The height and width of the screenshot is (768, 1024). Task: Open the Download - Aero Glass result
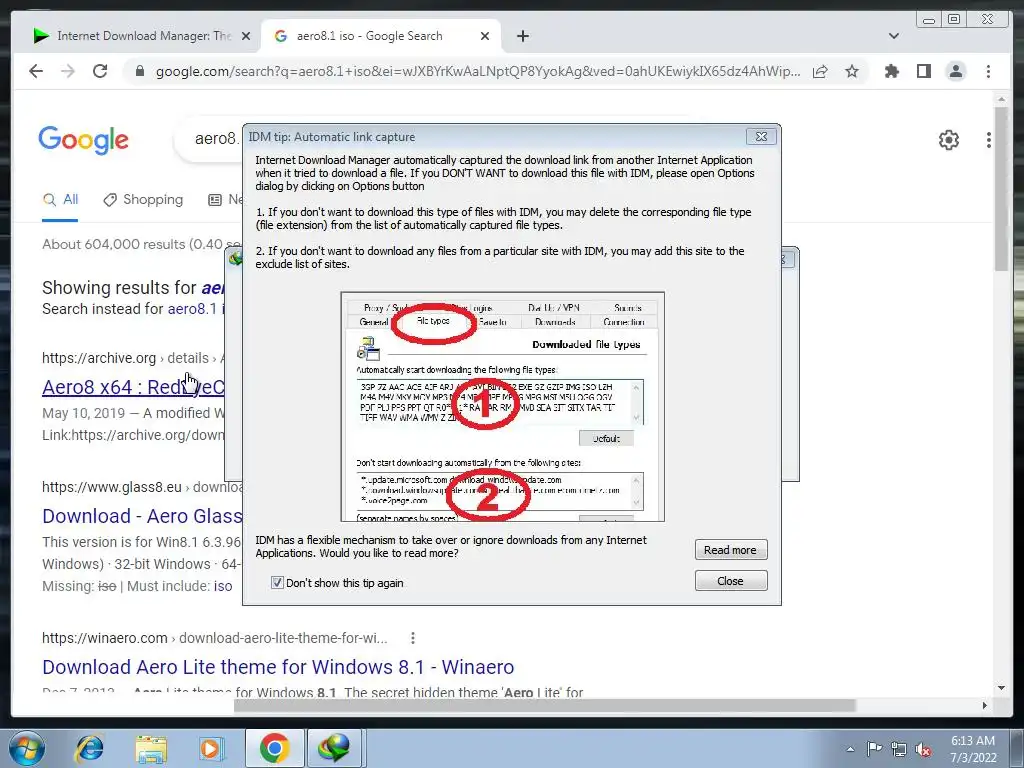pos(142,516)
